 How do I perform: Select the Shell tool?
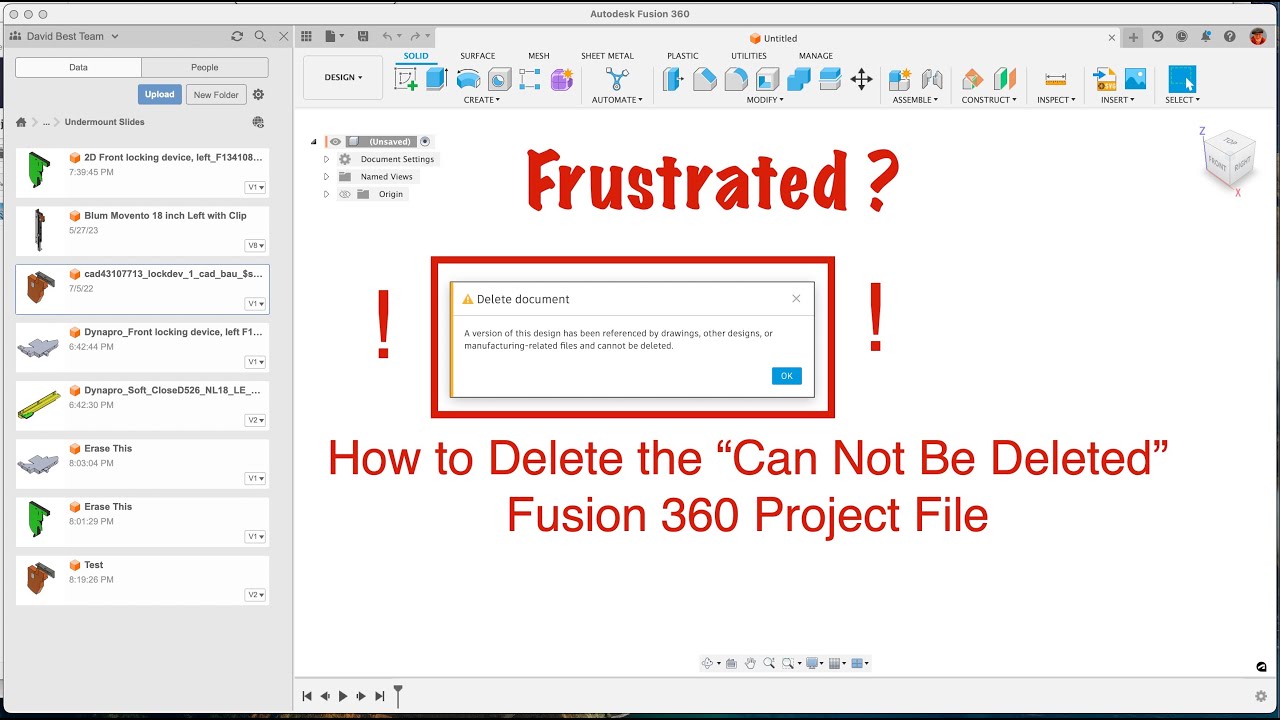(767, 79)
